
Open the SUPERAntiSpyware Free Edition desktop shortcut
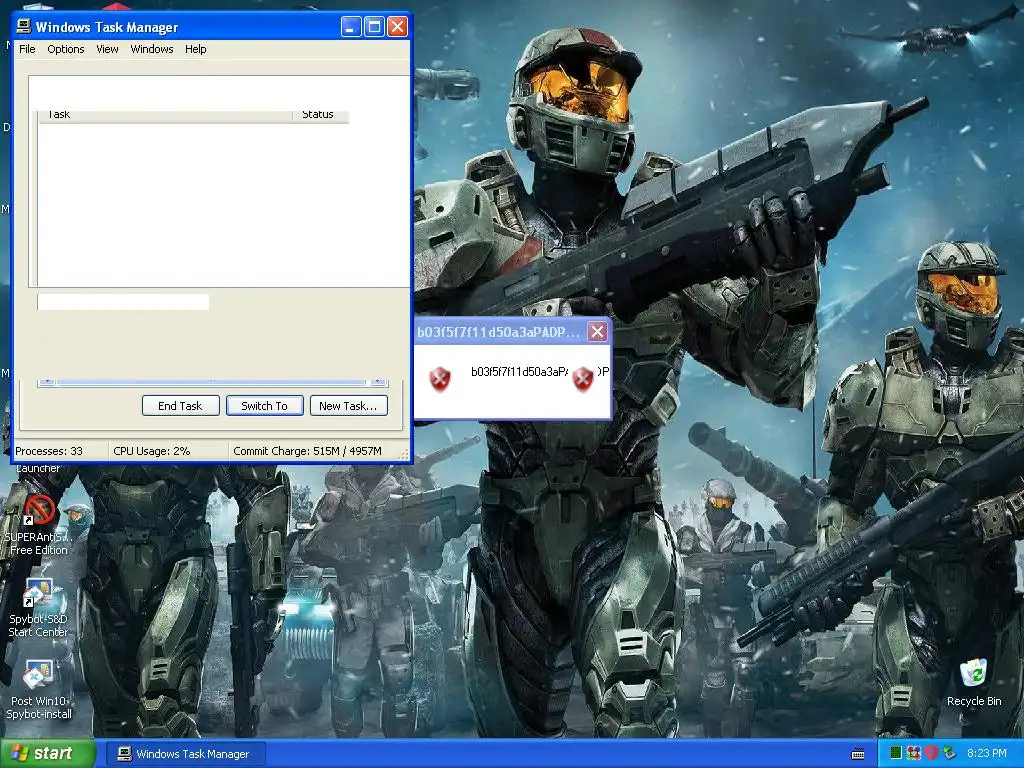point(39,524)
